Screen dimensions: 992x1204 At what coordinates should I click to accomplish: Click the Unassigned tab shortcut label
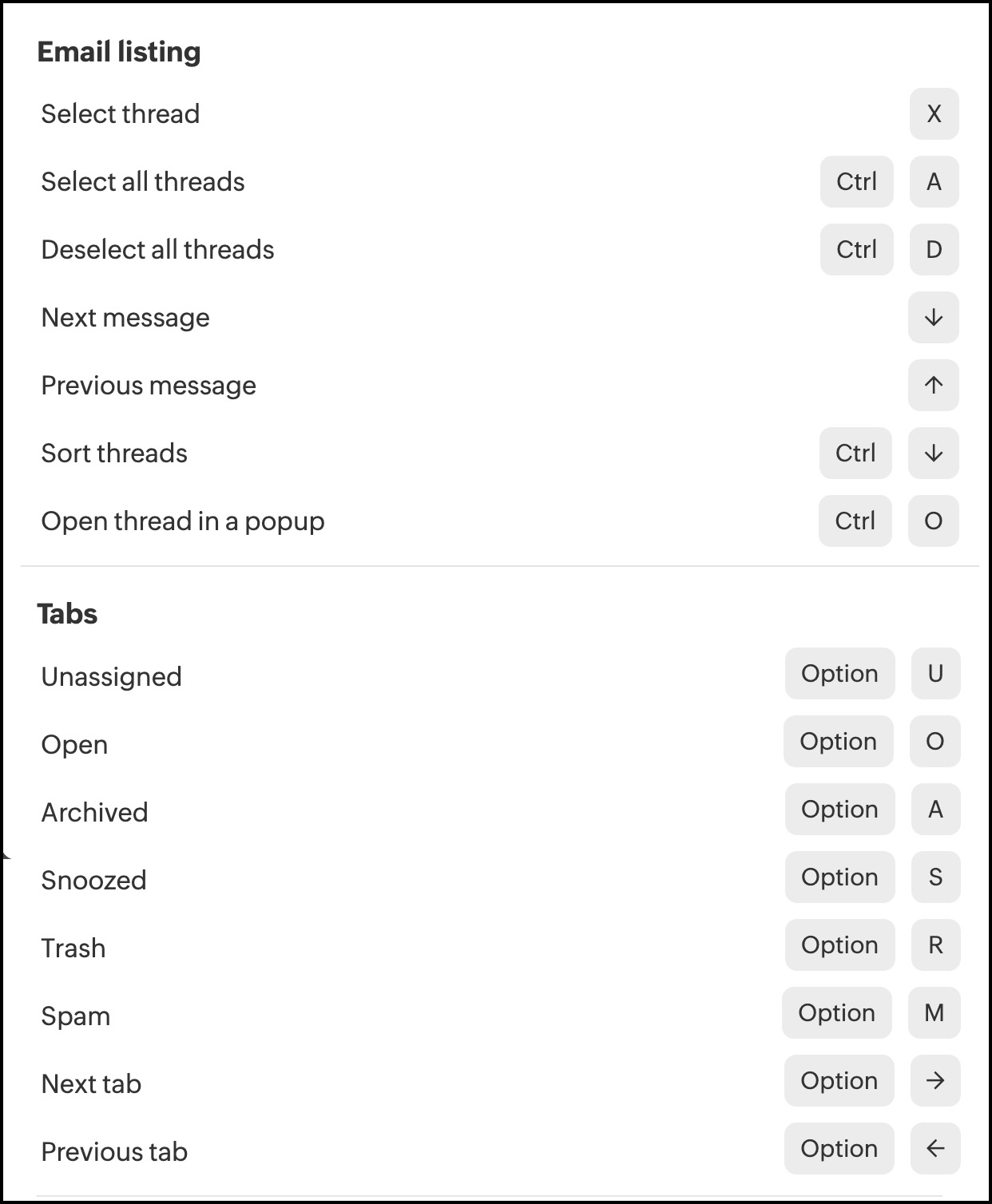111,677
